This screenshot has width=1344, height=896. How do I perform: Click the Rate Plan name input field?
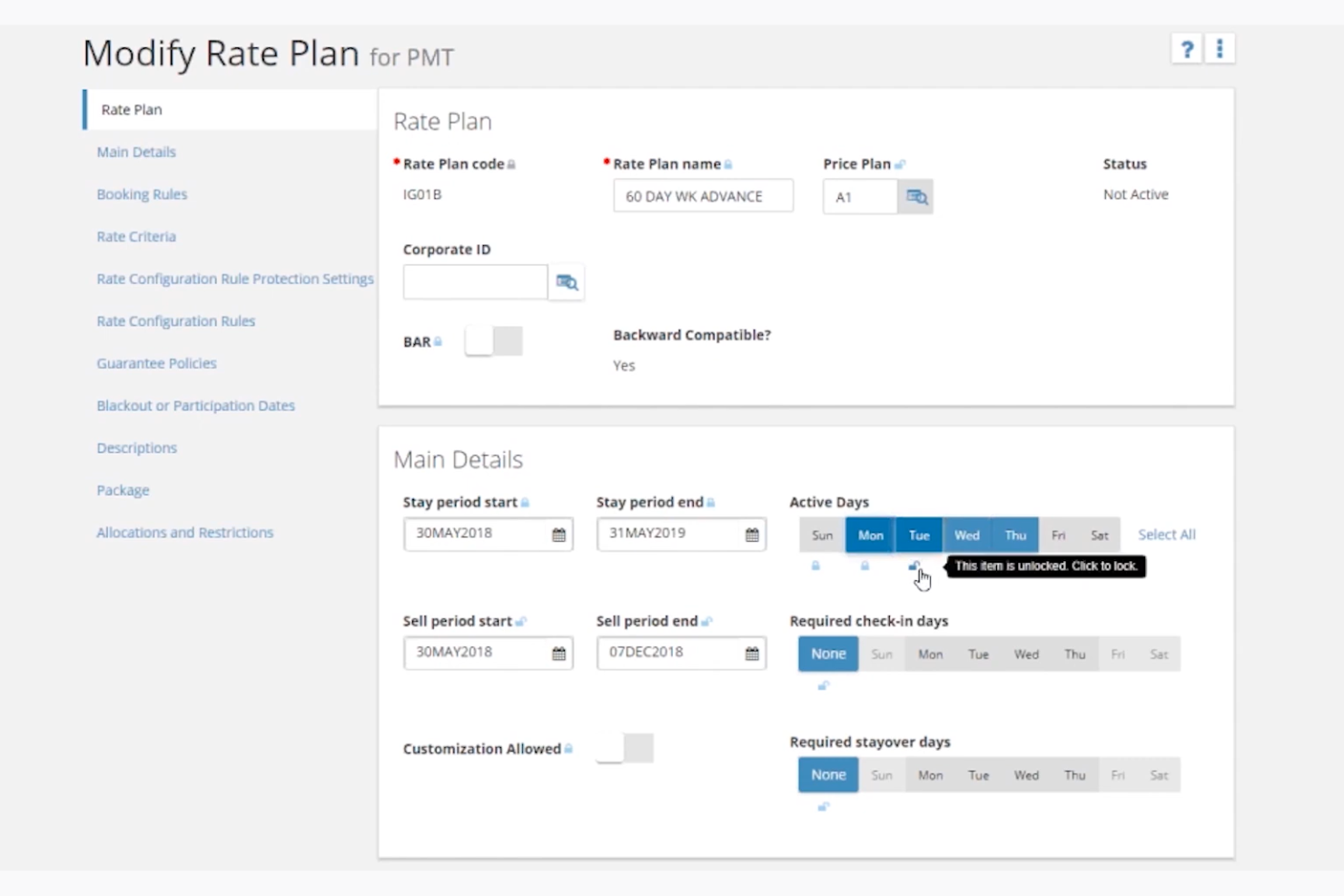pyautogui.click(x=703, y=196)
